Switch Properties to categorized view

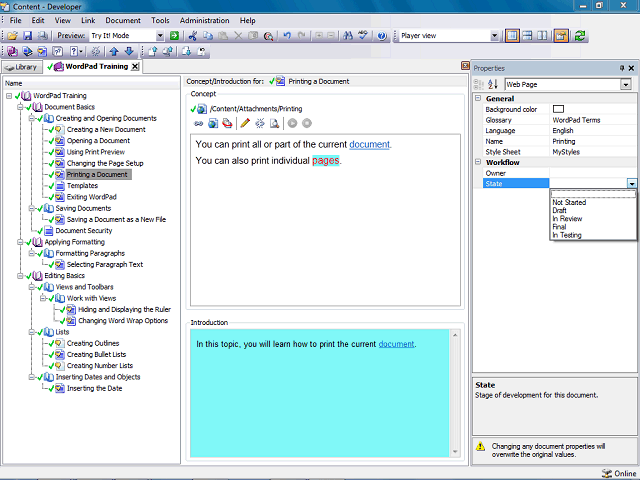(478, 84)
